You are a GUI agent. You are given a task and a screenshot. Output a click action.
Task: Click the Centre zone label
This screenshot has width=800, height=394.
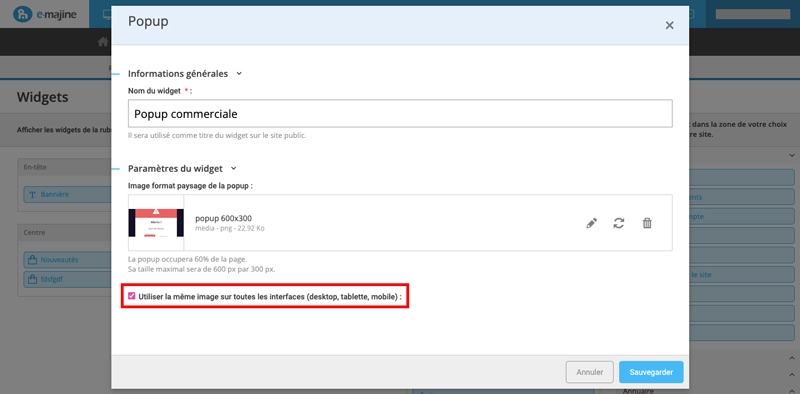(35, 233)
